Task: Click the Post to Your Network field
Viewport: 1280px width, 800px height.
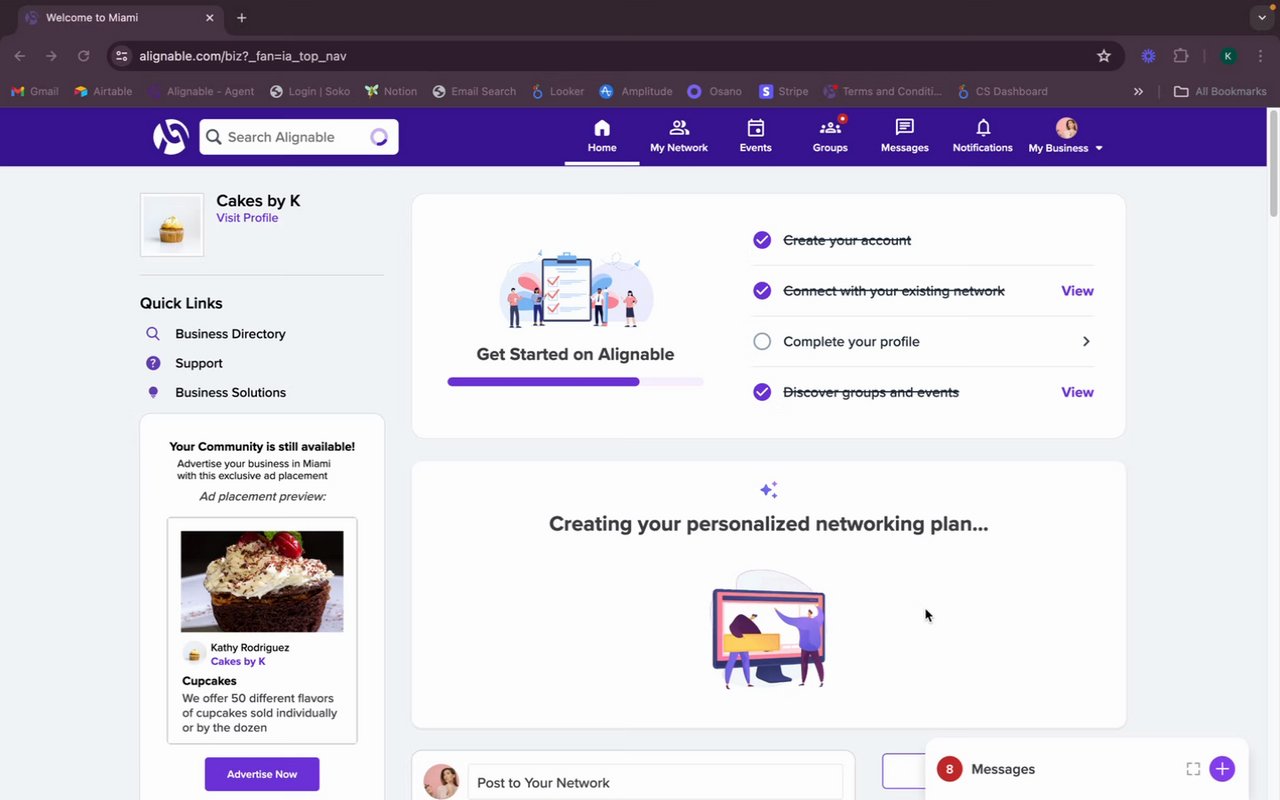Action: (655, 782)
